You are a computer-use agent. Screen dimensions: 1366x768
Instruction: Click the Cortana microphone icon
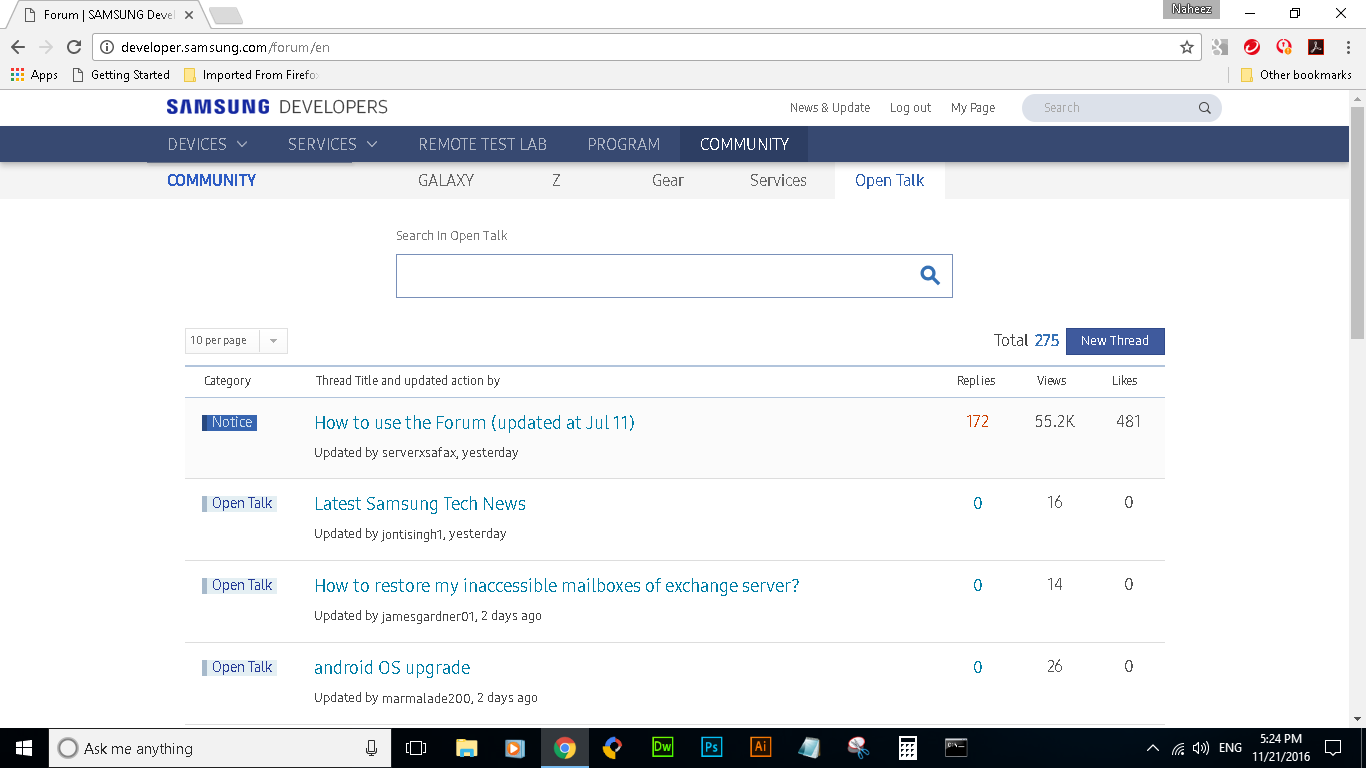click(371, 748)
